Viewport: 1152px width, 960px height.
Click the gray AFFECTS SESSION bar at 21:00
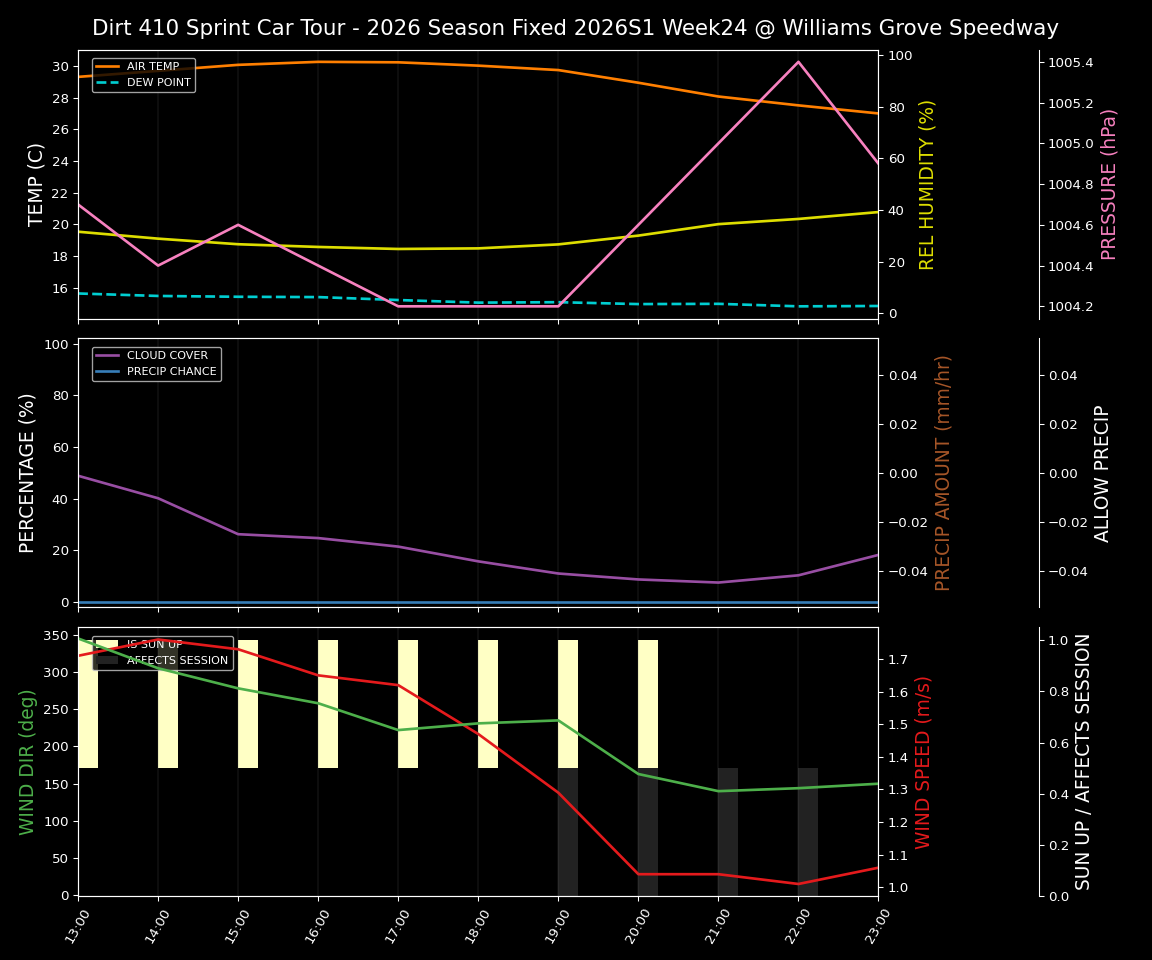(x=729, y=830)
